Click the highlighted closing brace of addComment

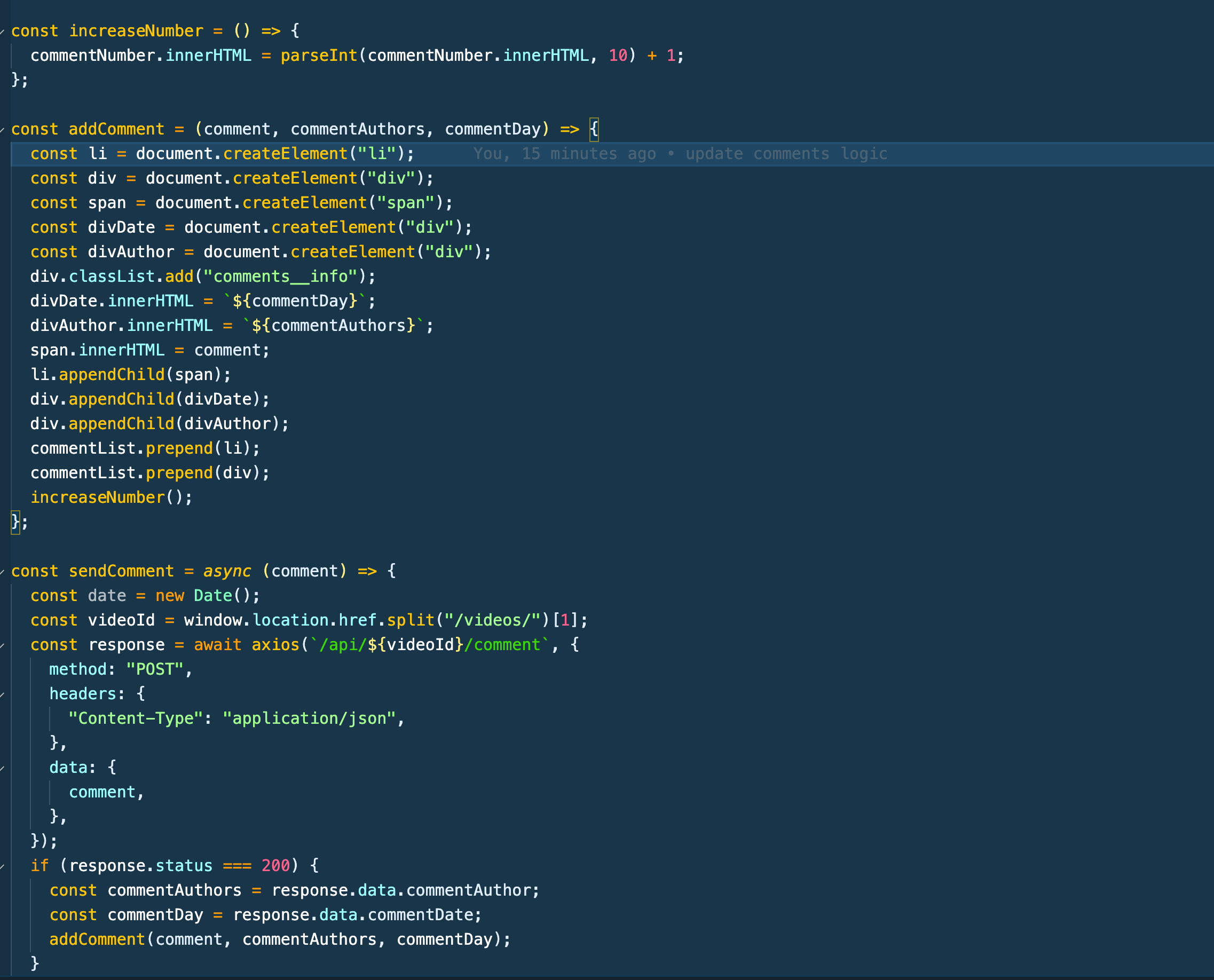coord(15,521)
